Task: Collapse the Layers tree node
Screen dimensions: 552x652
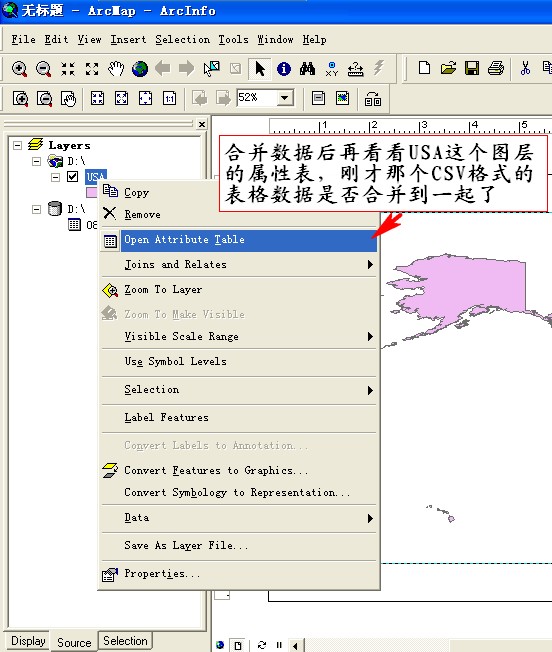Action: coord(17,145)
